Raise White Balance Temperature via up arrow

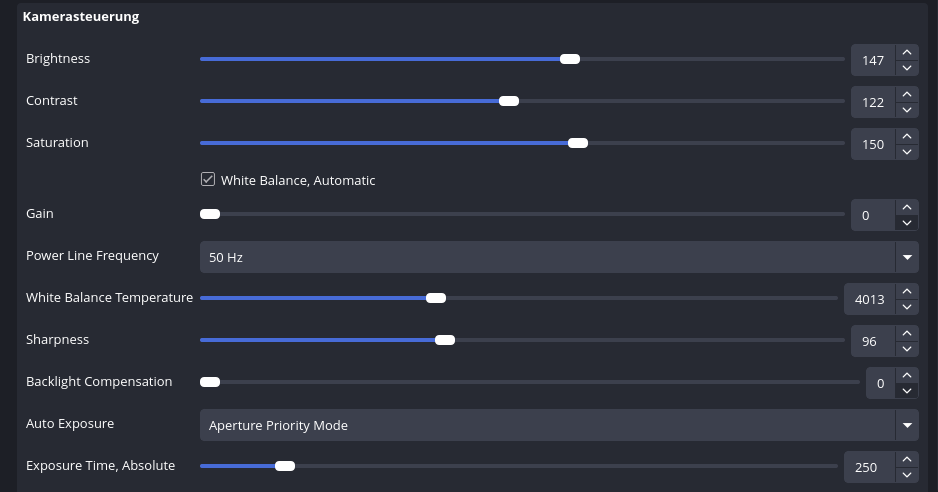coord(906,291)
